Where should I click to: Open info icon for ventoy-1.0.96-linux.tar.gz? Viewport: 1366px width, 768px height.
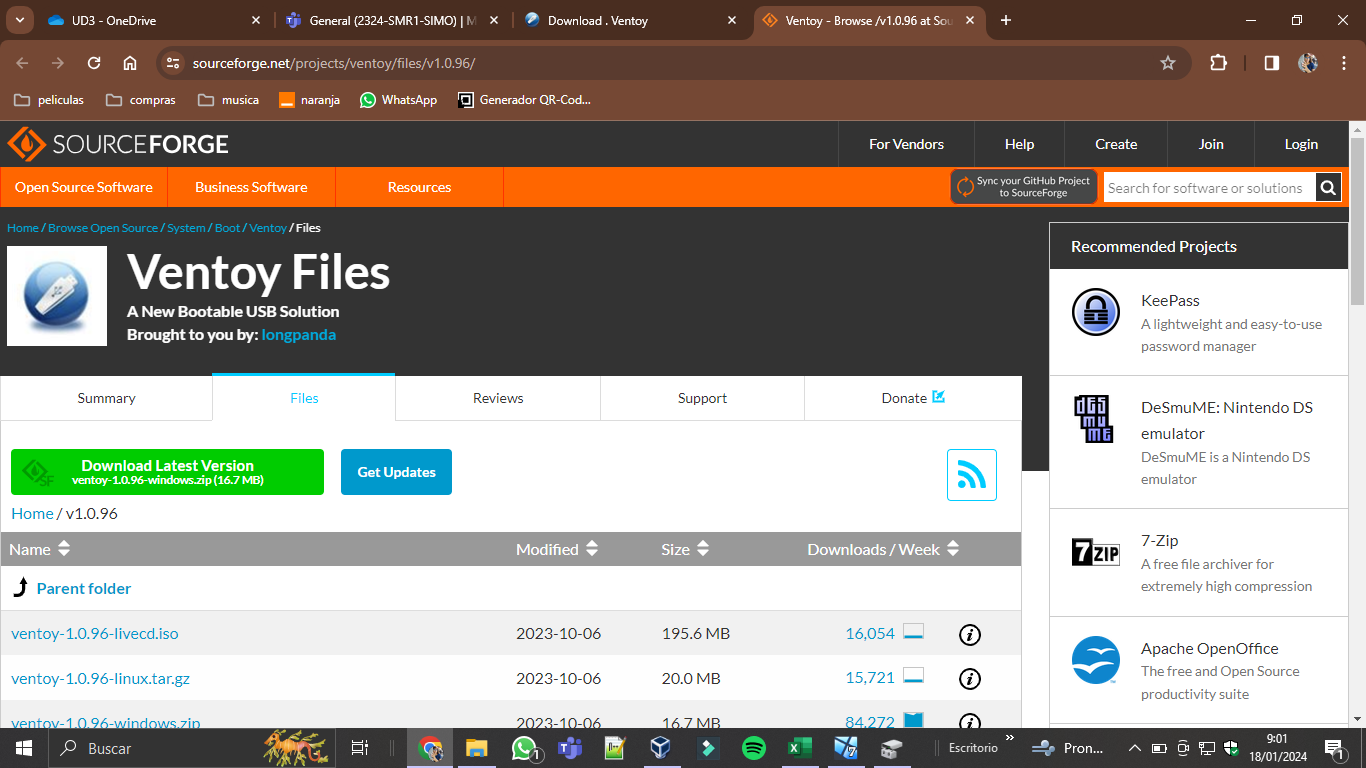click(969, 679)
